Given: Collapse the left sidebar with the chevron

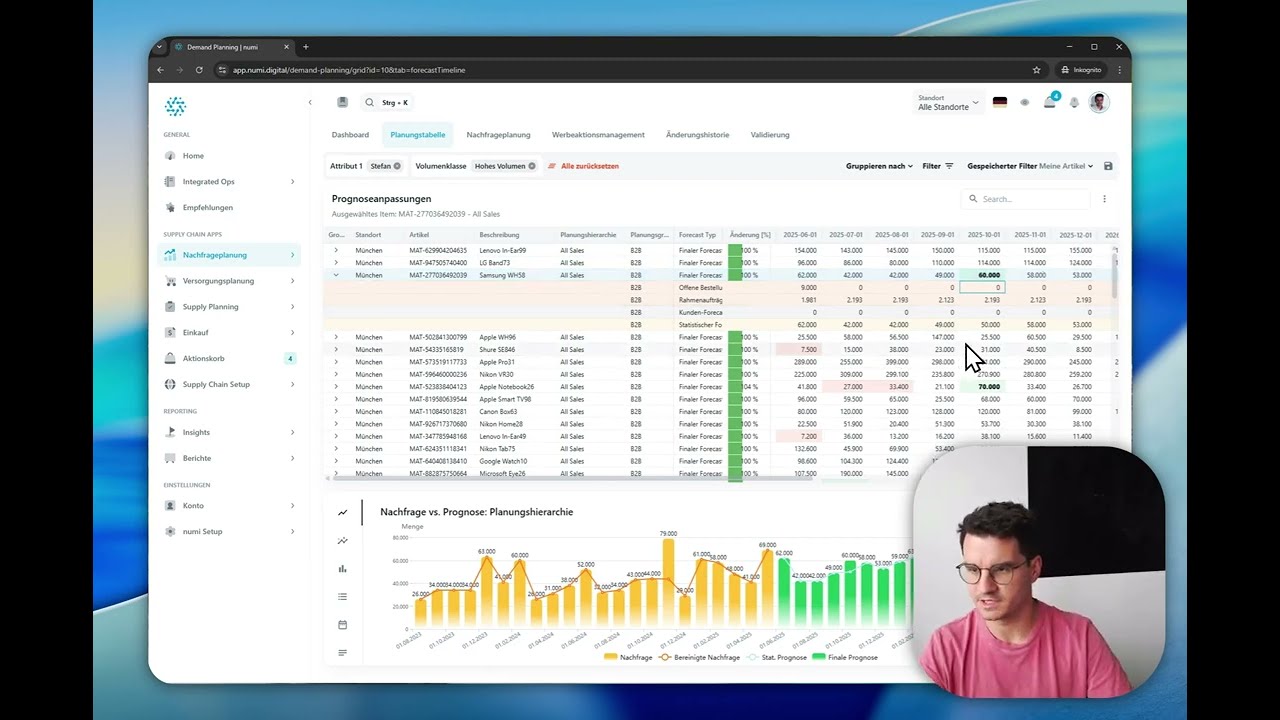Looking at the screenshot, I should click(x=310, y=102).
